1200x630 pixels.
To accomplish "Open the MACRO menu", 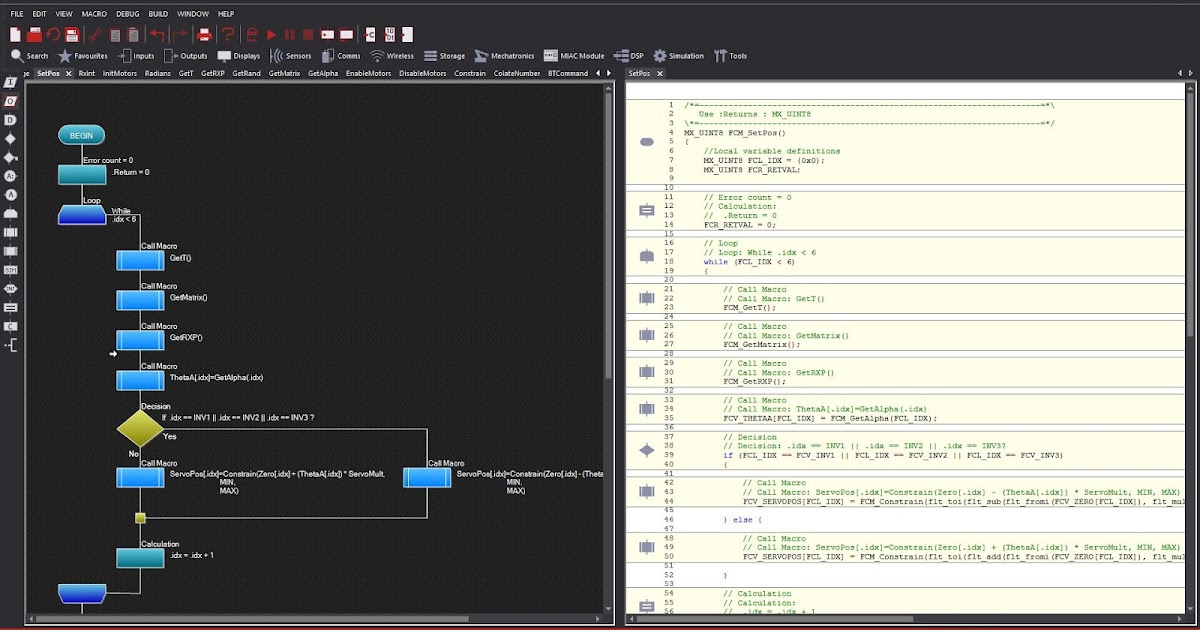I will [x=94, y=14].
